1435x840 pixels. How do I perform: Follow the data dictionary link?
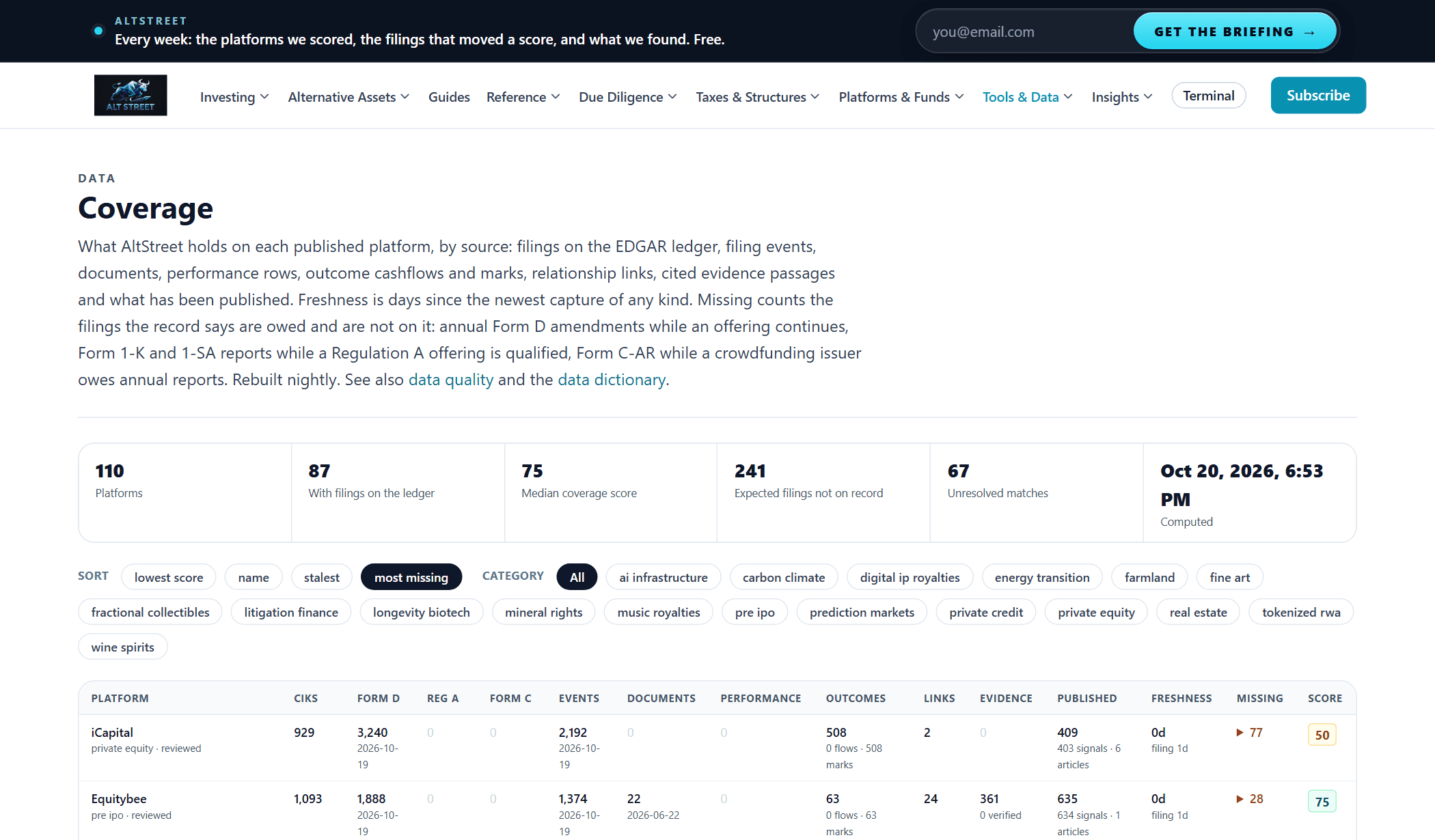[612, 380]
